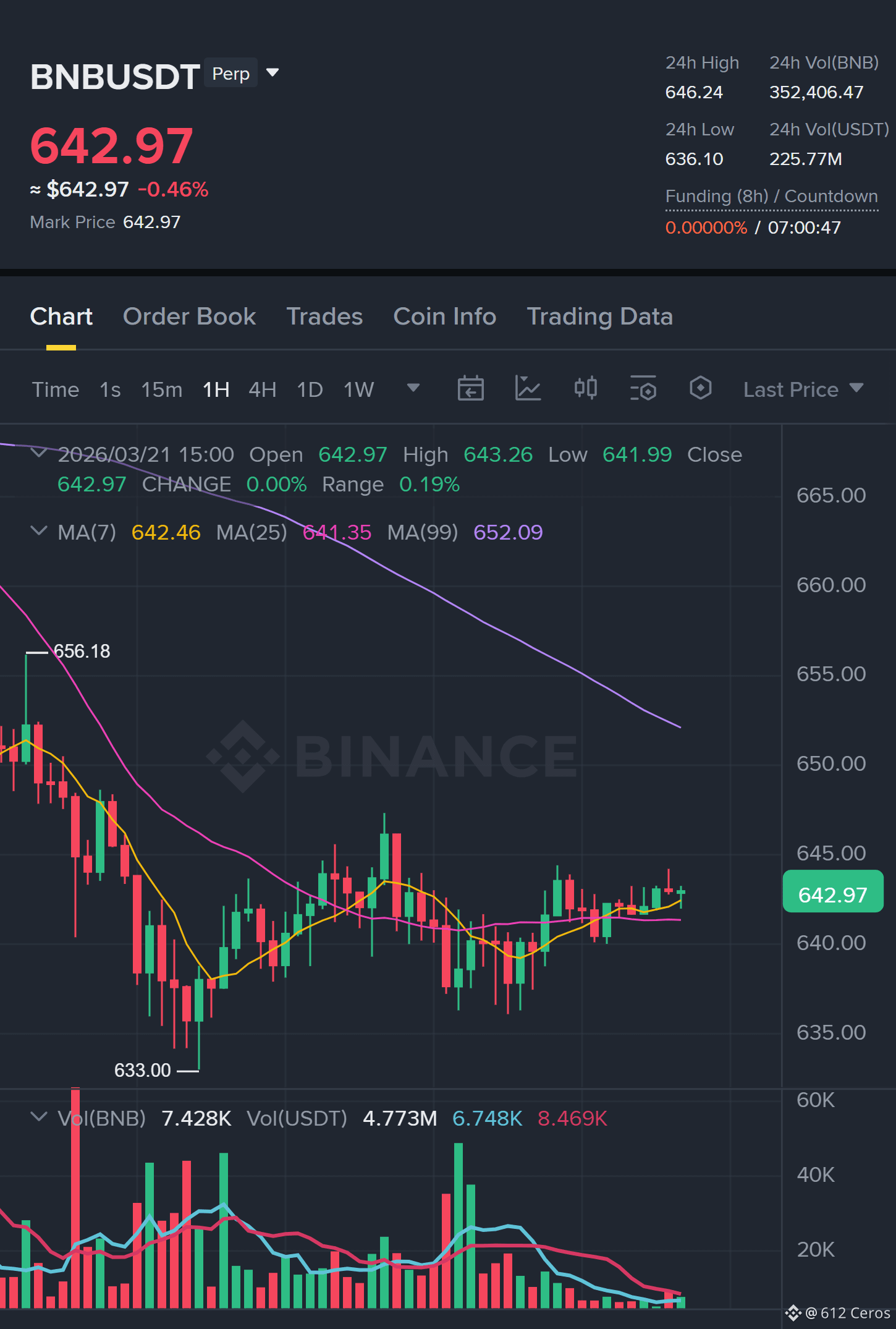Select the 15m chart interval
Screen dimensions: 896x1329
point(161,390)
